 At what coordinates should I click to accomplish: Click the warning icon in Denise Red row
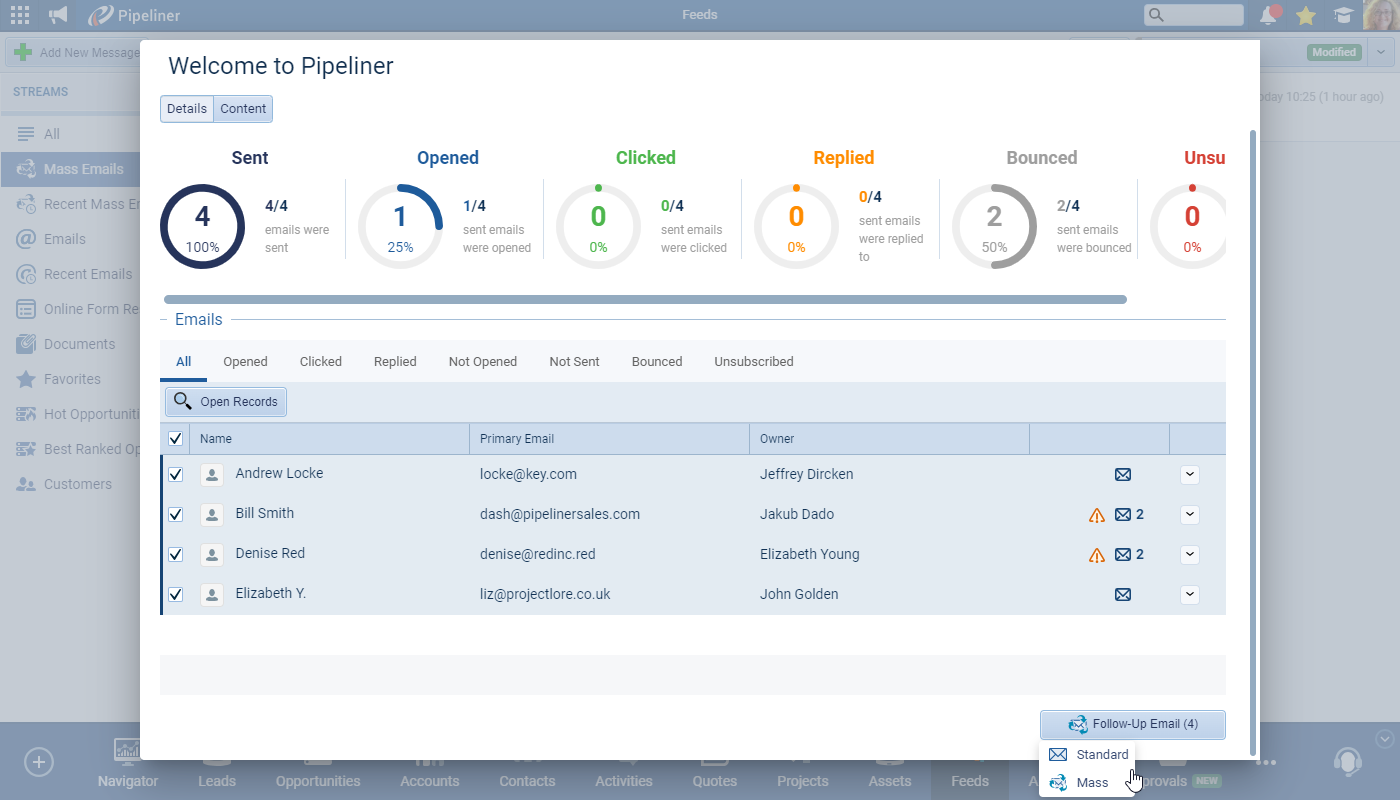point(1097,555)
